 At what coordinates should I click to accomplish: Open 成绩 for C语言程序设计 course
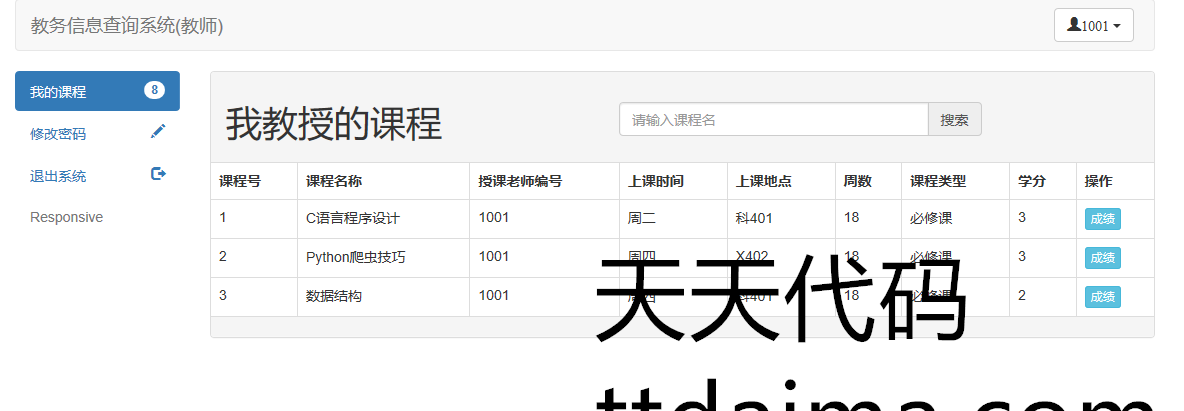pos(1102,219)
